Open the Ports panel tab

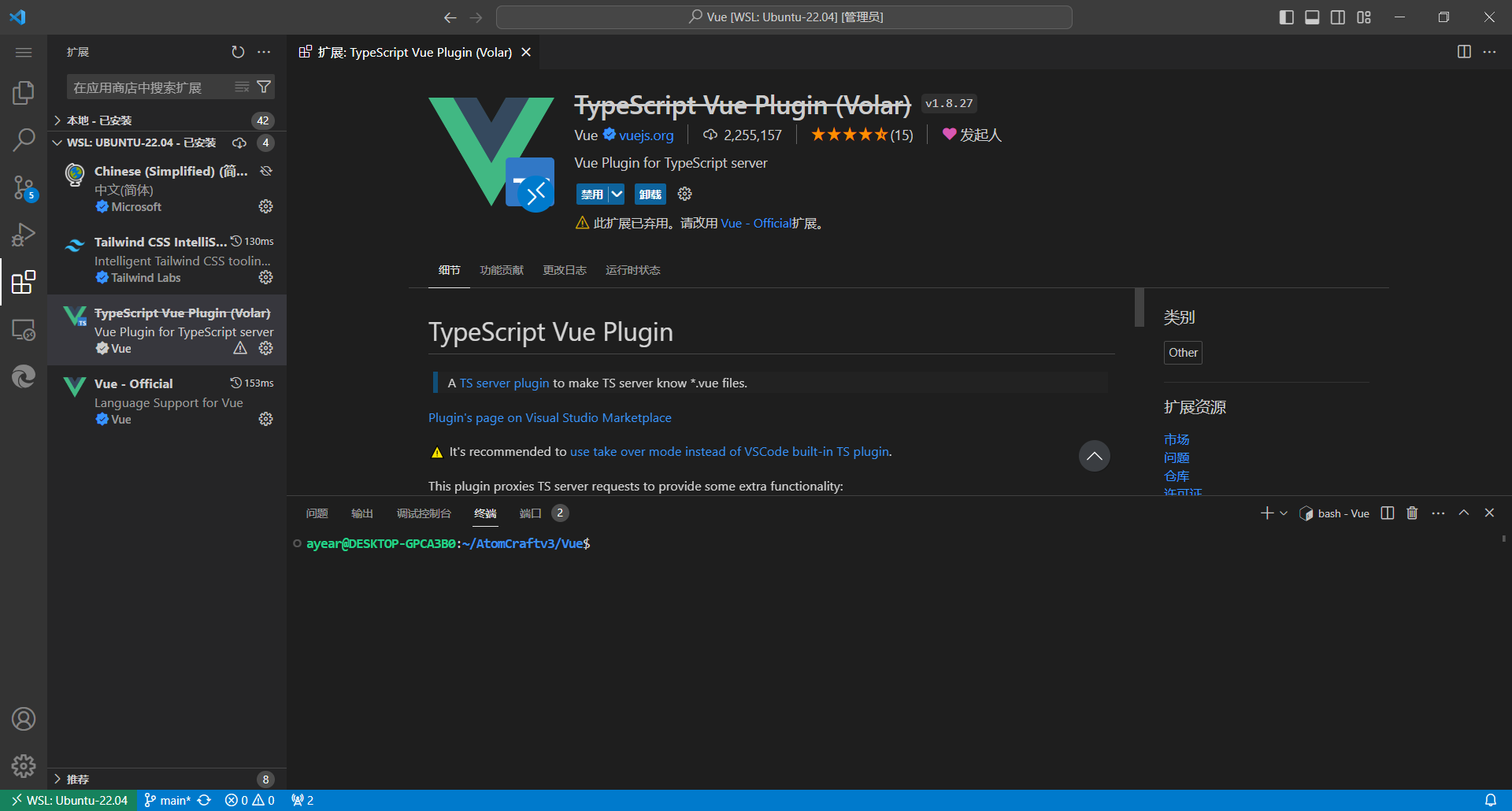[x=531, y=513]
